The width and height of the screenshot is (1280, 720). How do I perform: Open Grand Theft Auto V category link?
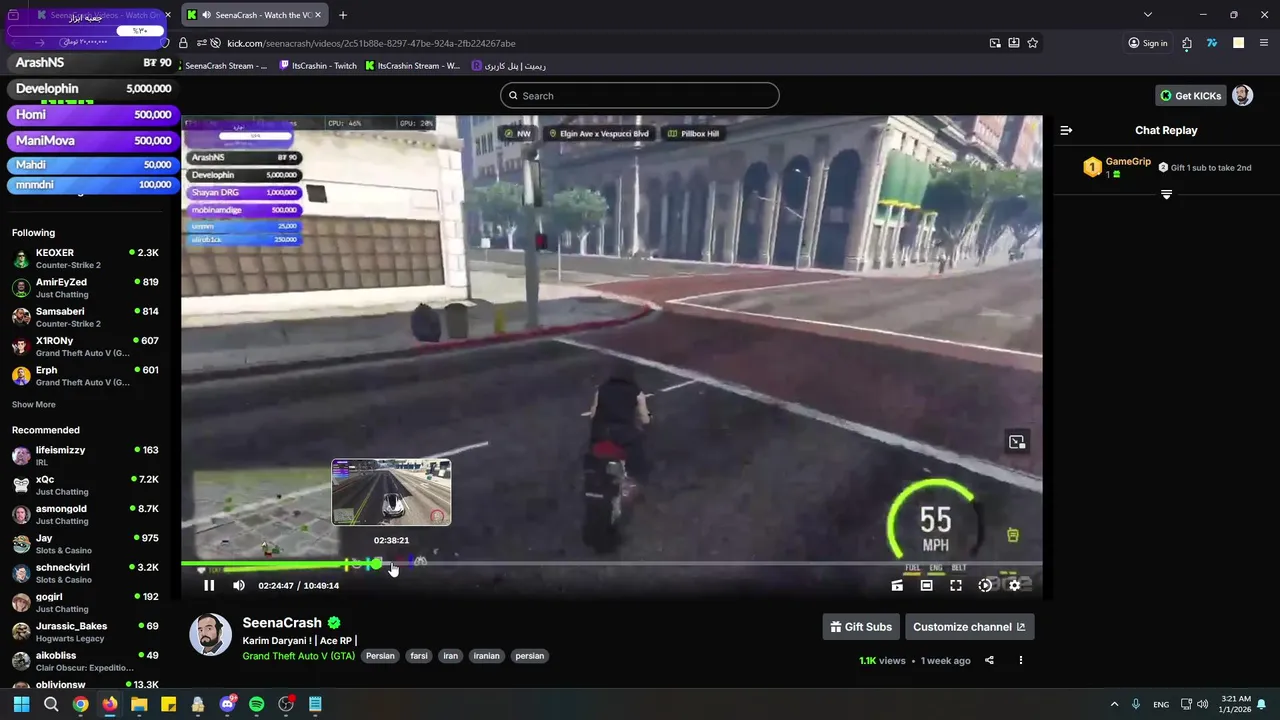299,656
